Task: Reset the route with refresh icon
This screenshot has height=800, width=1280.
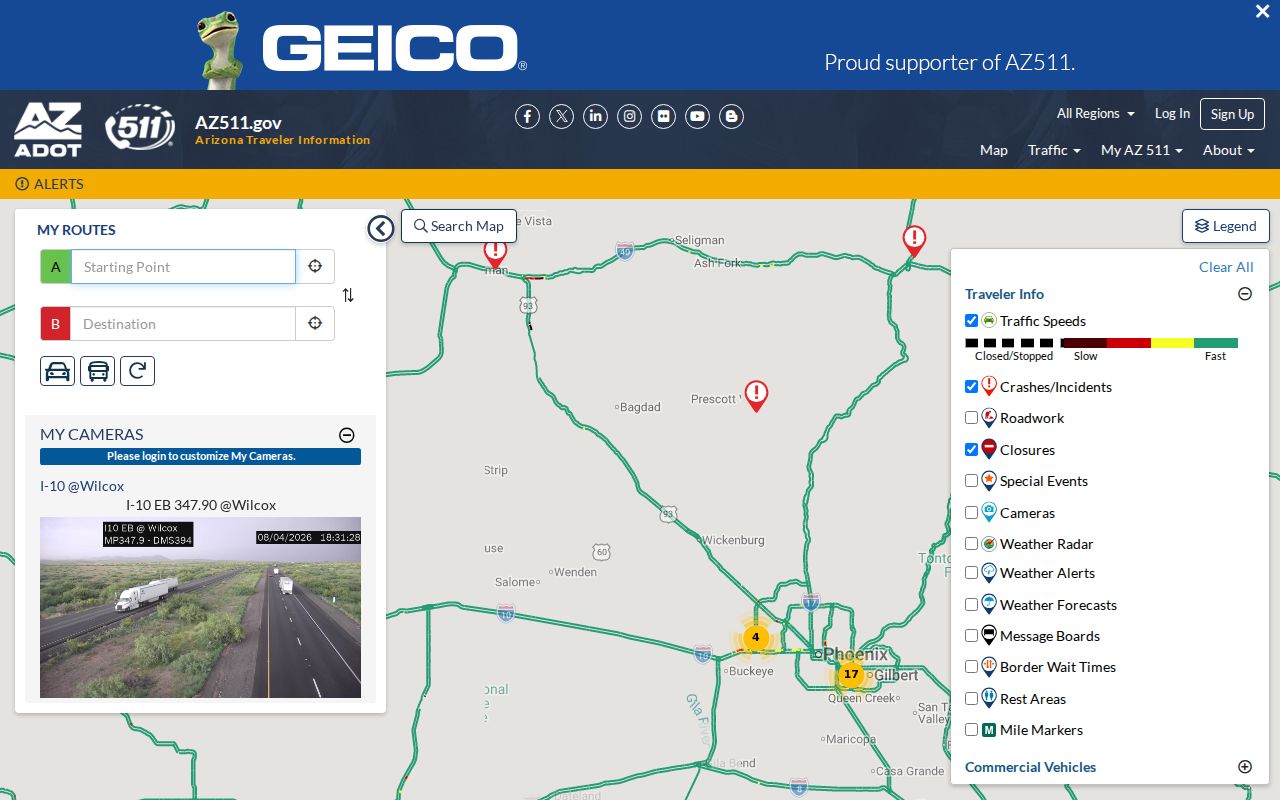Action: click(138, 371)
